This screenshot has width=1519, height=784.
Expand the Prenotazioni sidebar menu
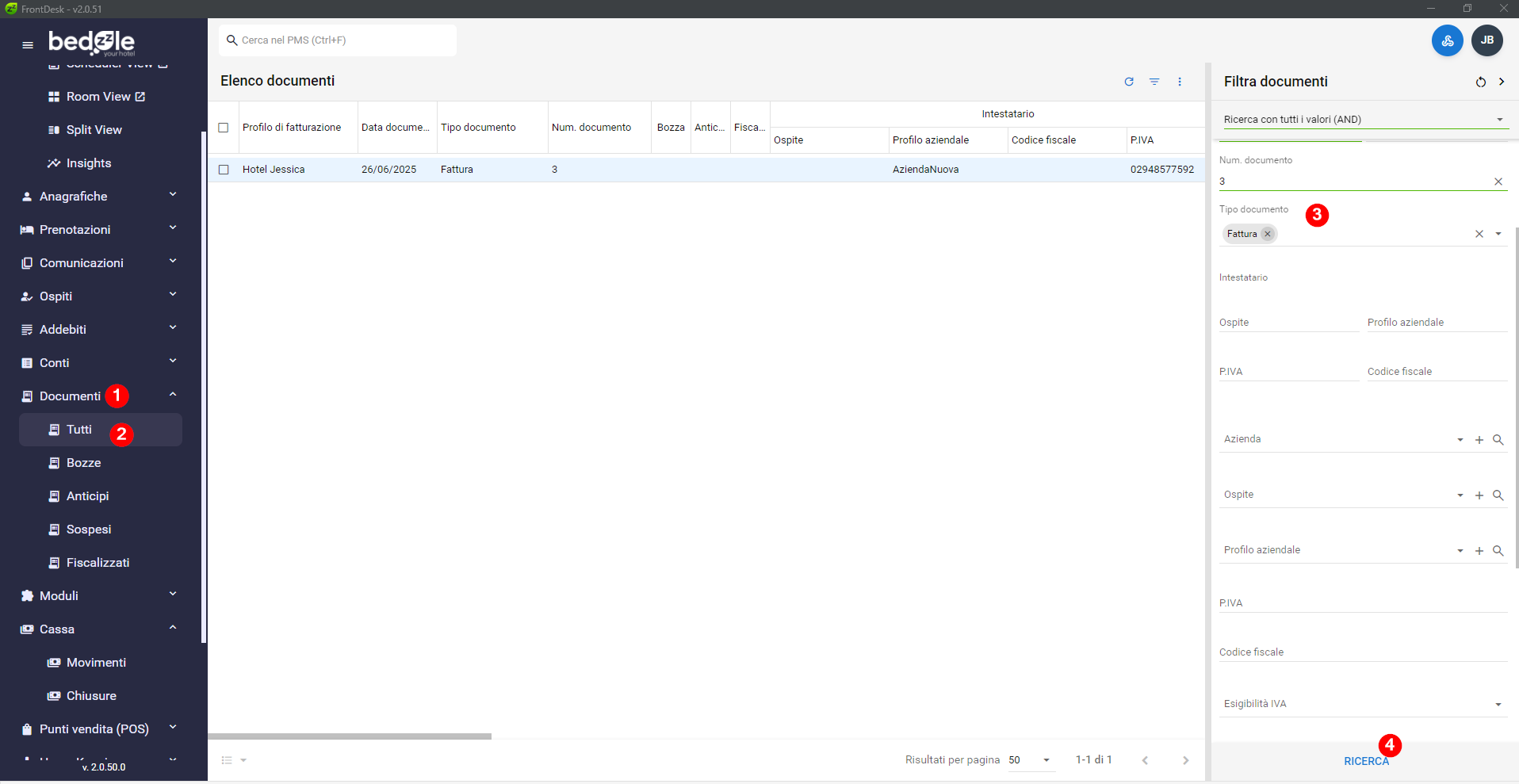click(x=99, y=230)
